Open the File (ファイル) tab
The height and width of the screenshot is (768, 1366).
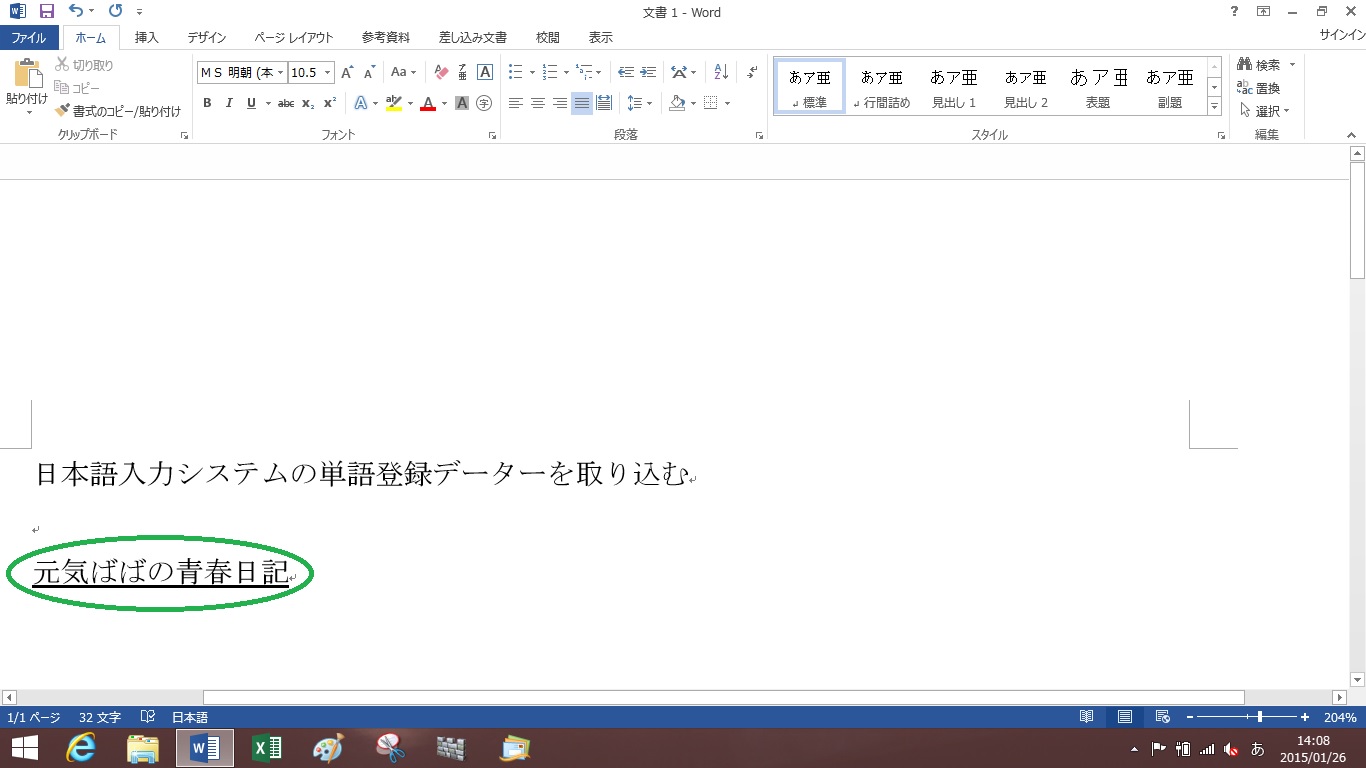point(28,37)
